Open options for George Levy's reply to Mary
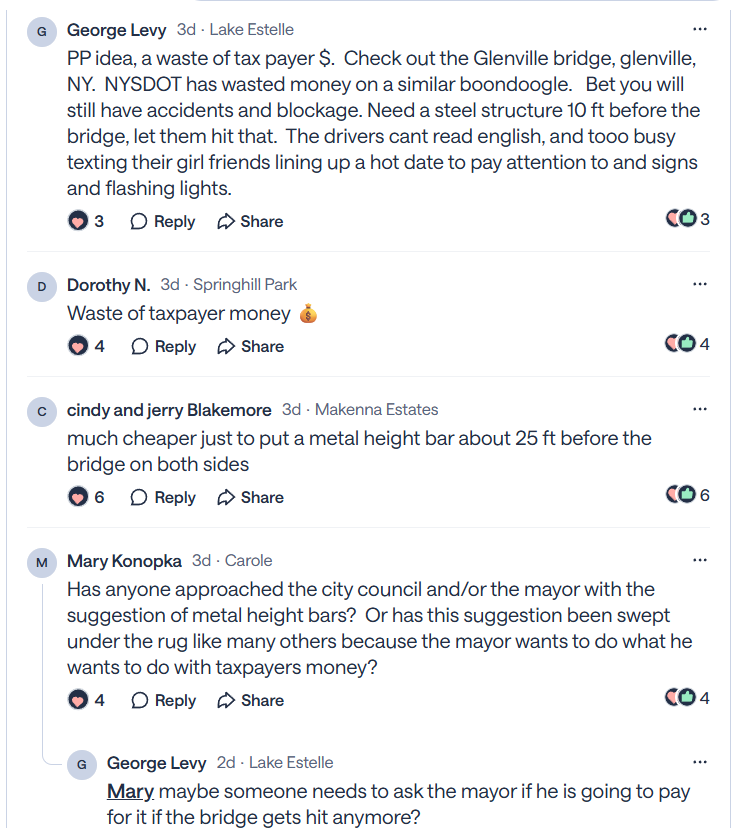Viewport: 736px width, 828px height. pyautogui.click(x=700, y=762)
